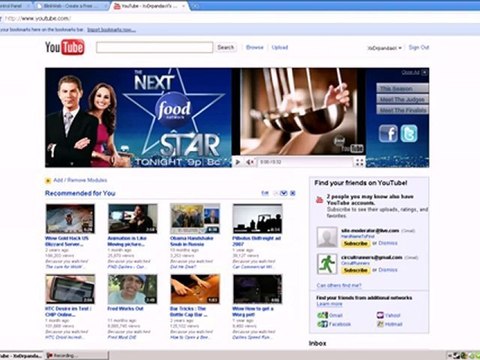480x360 pixels.
Task: Click the Add / Remove Modules link
Action: 80,180
